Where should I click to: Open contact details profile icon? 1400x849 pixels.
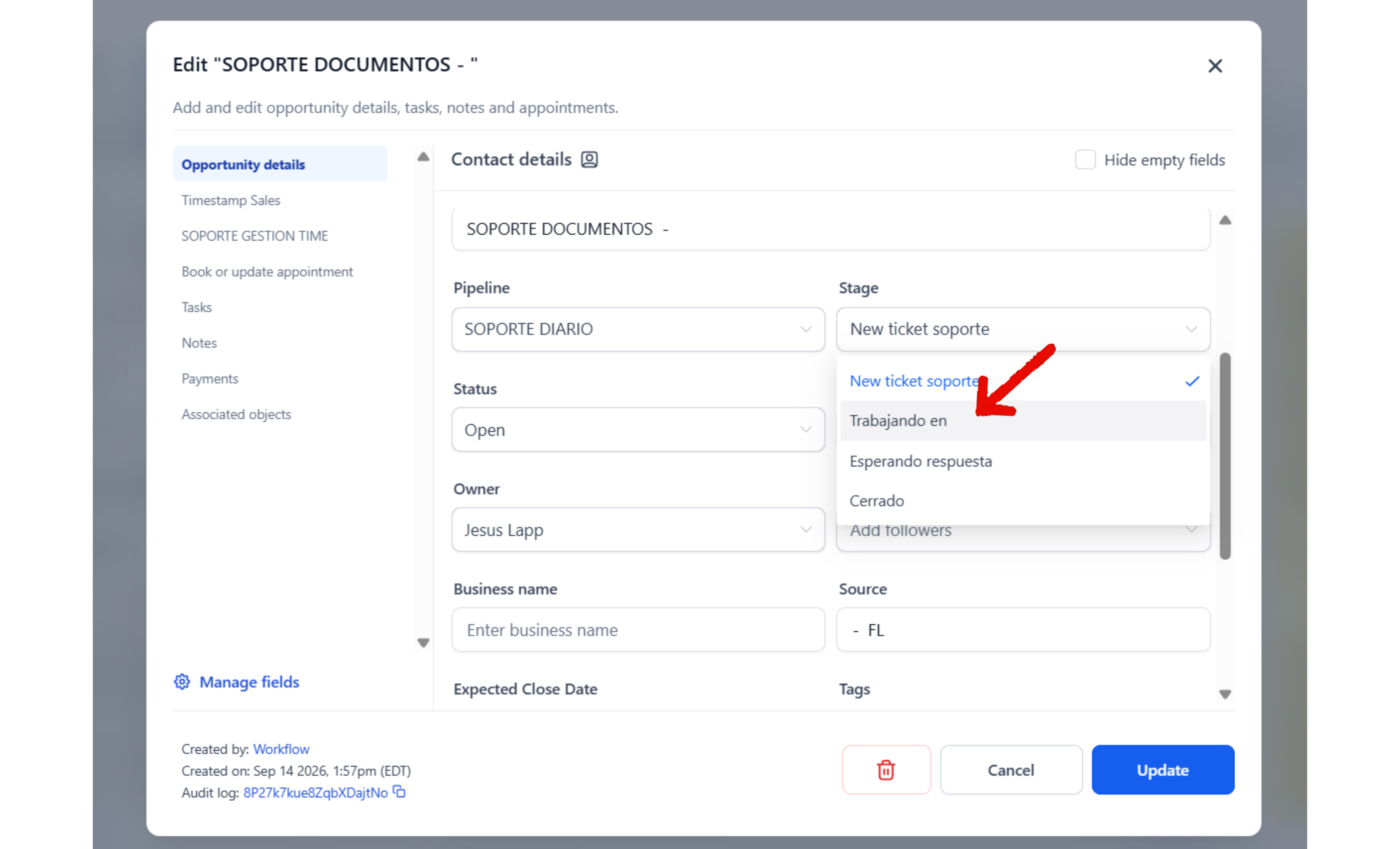pos(589,160)
